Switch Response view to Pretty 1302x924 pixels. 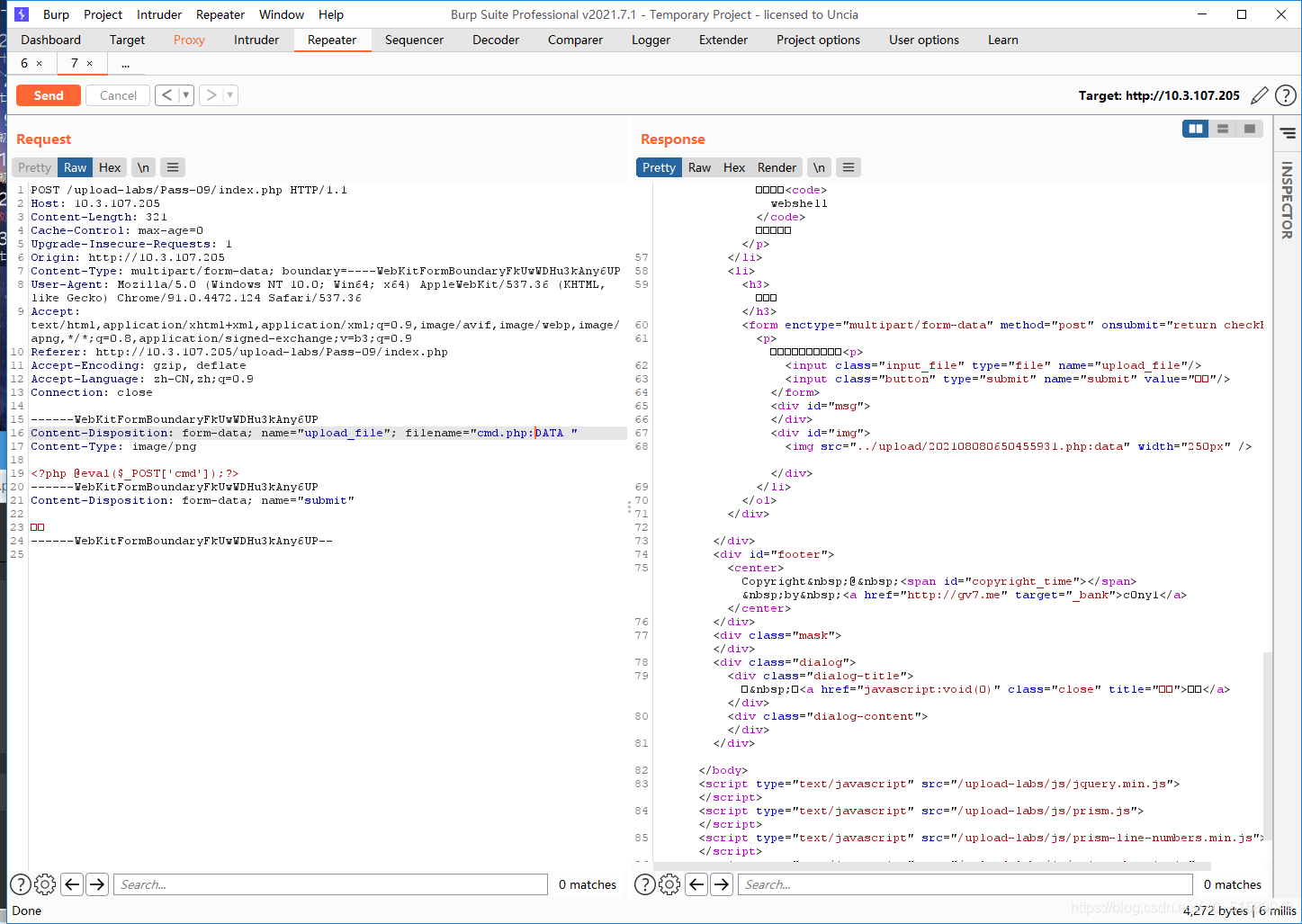(x=659, y=167)
